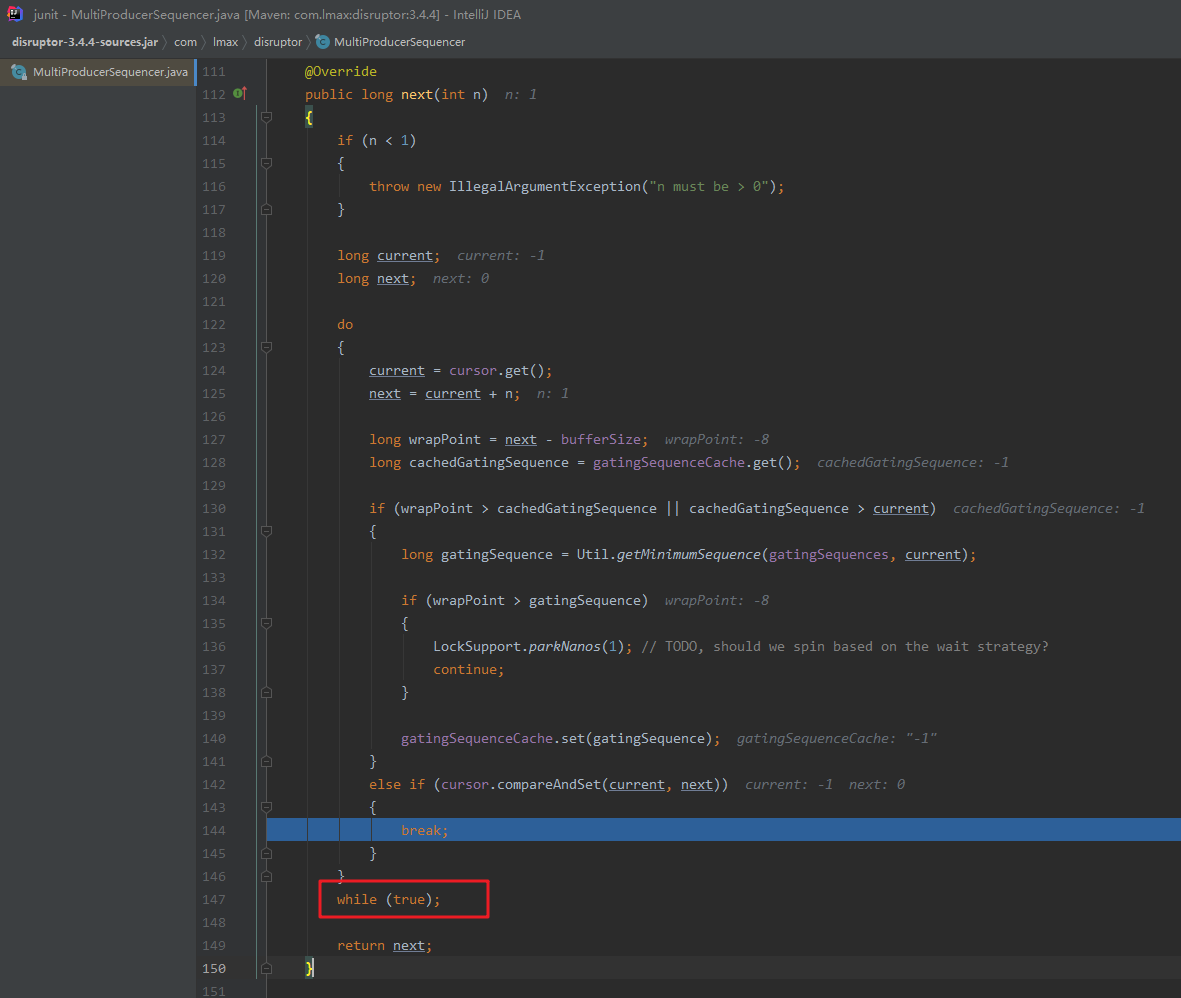
Task: Click line number 142 in the gutter
Action: pos(214,785)
